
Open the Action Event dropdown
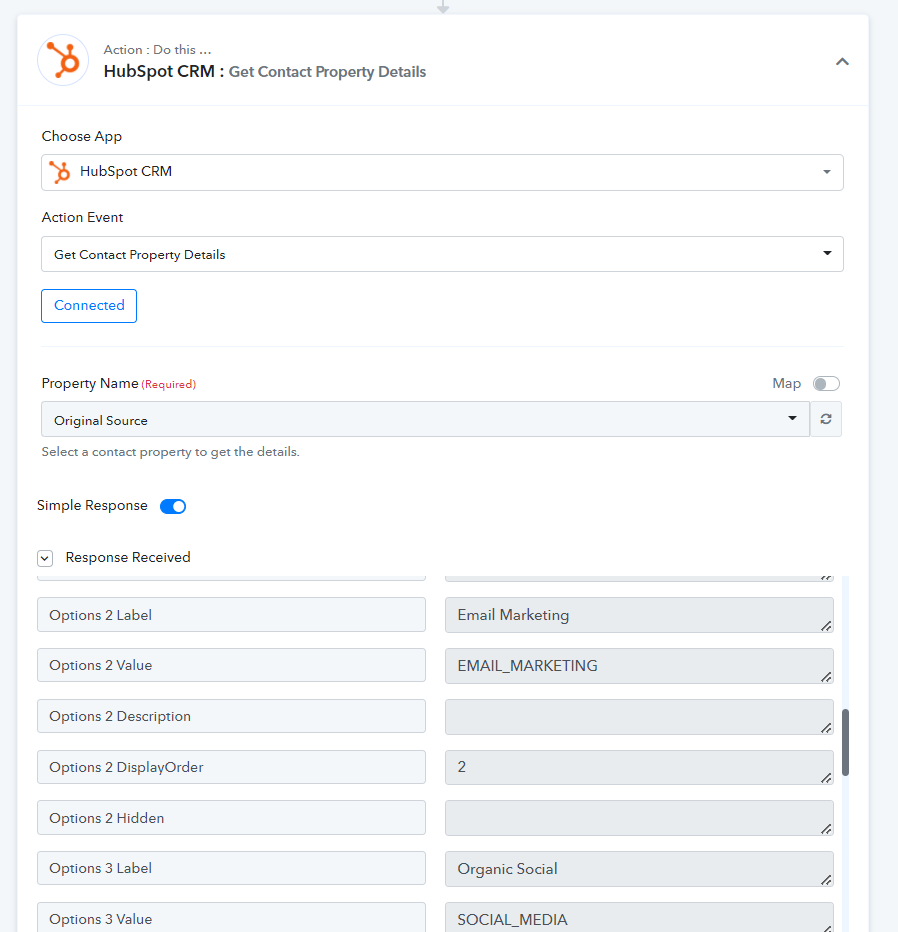tap(442, 254)
